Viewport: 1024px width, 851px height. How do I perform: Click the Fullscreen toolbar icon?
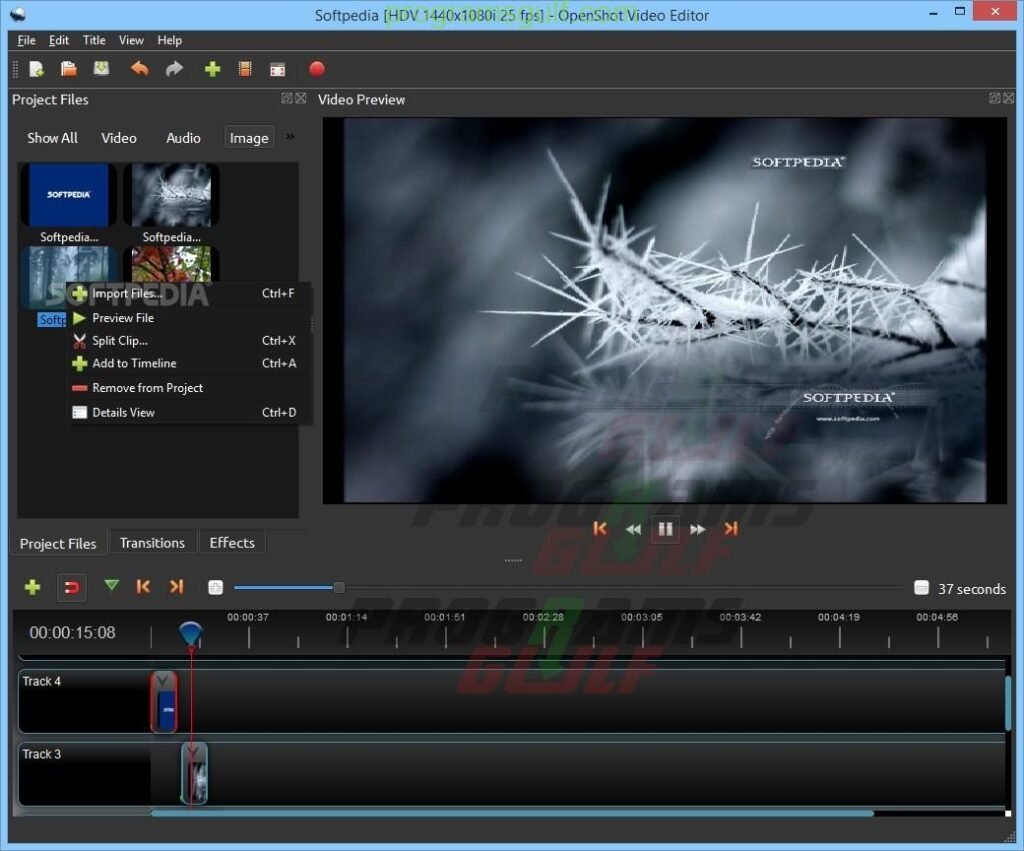[x=278, y=69]
